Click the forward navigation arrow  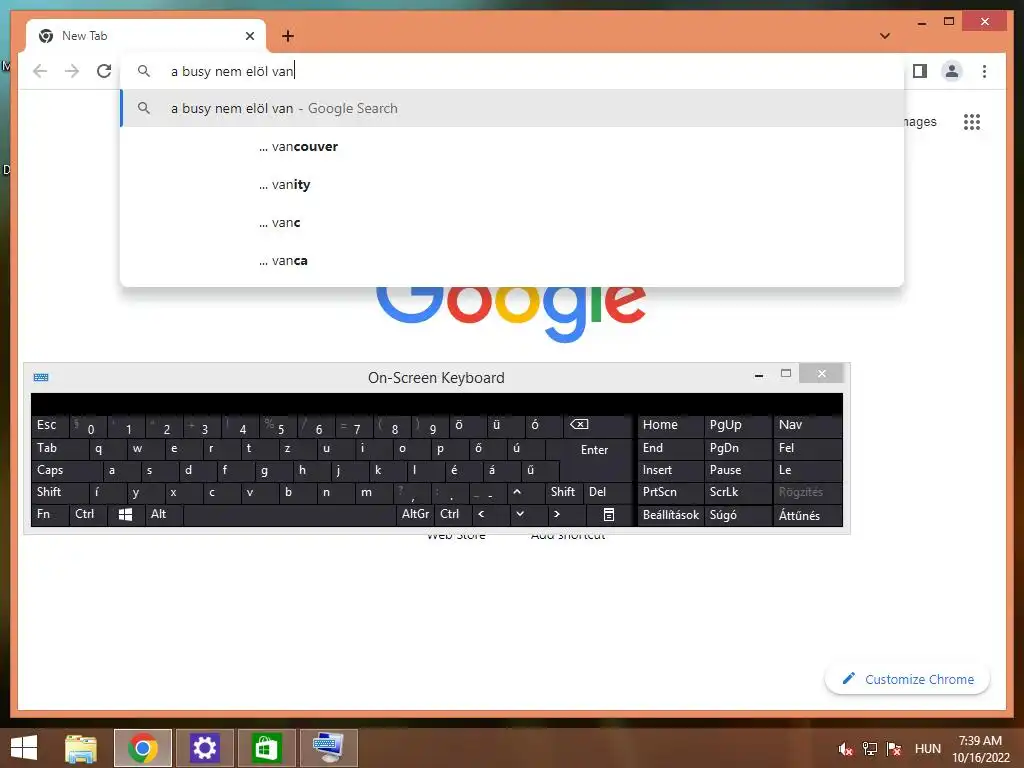click(x=72, y=71)
